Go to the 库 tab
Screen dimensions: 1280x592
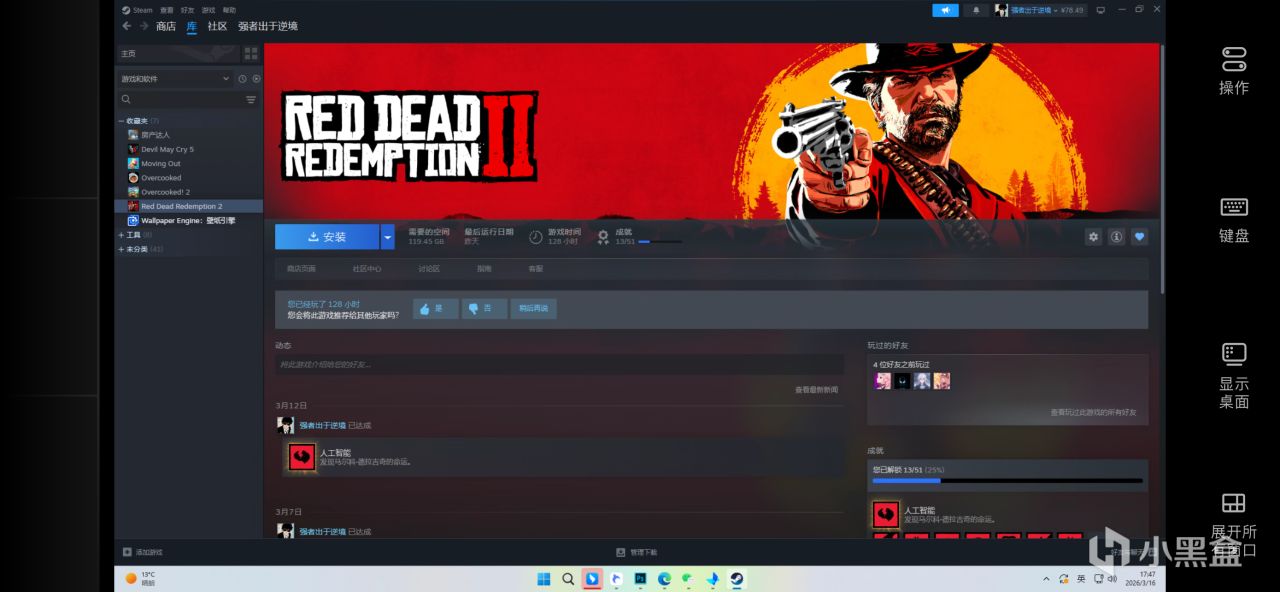click(x=192, y=26)
